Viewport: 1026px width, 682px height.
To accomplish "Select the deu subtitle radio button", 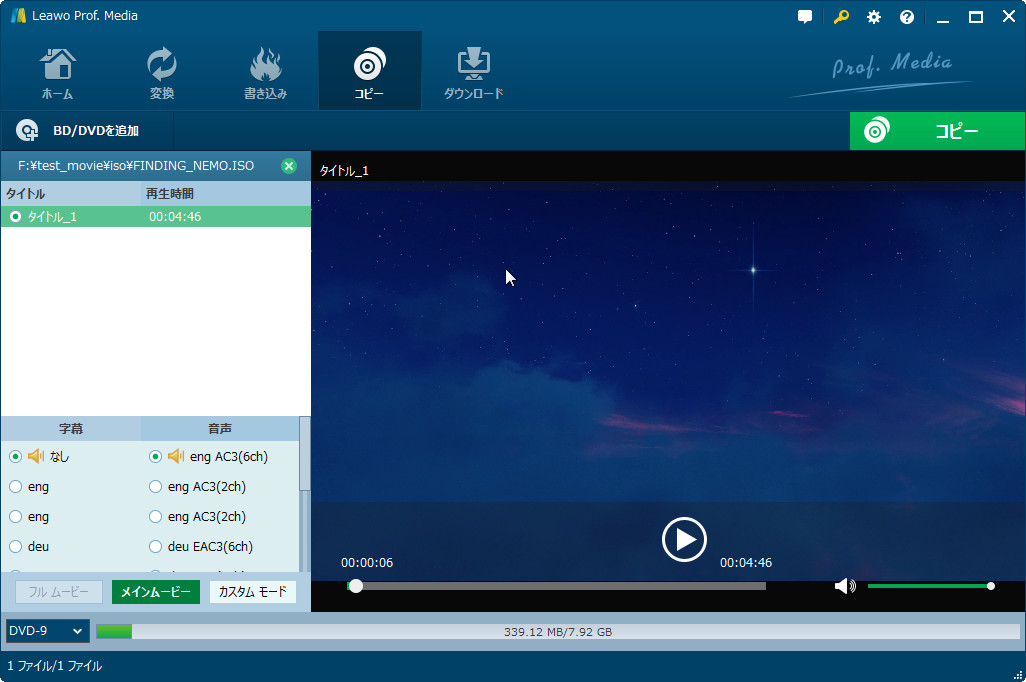I will click(15, 547).
